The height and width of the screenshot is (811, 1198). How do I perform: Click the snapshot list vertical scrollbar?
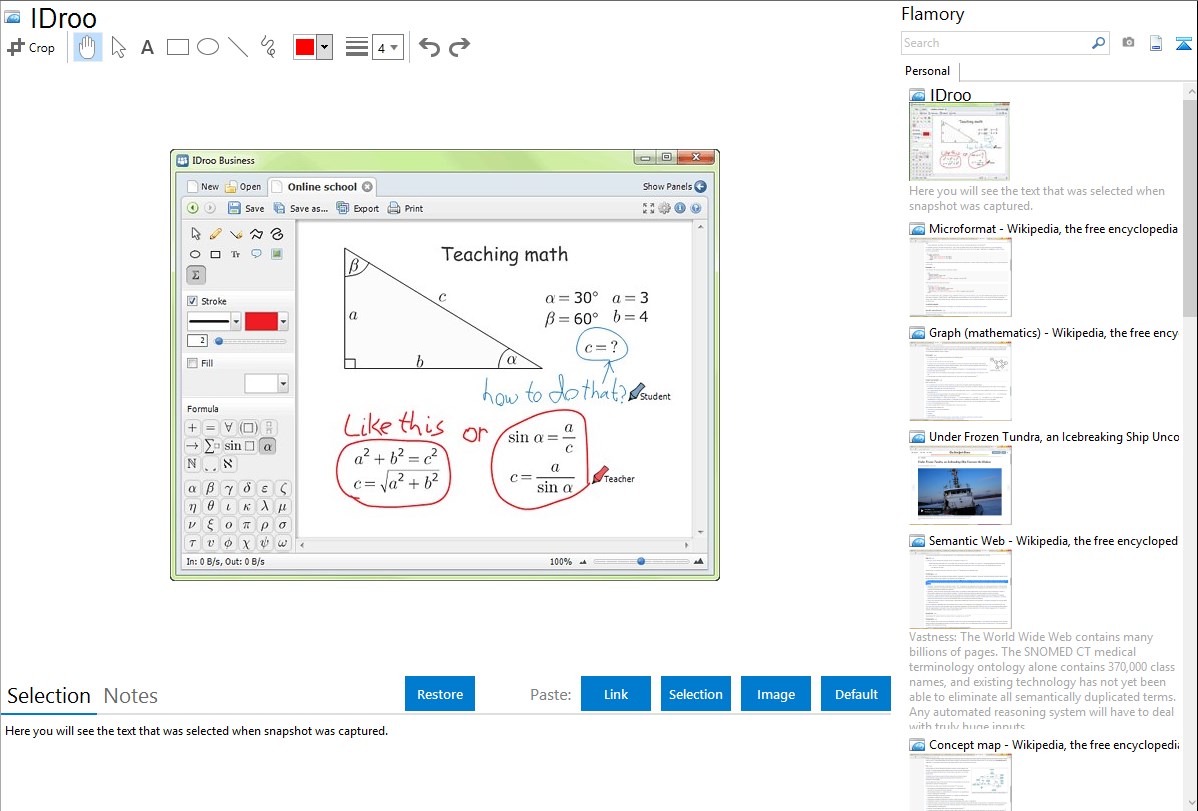(x=1190, y=206)
